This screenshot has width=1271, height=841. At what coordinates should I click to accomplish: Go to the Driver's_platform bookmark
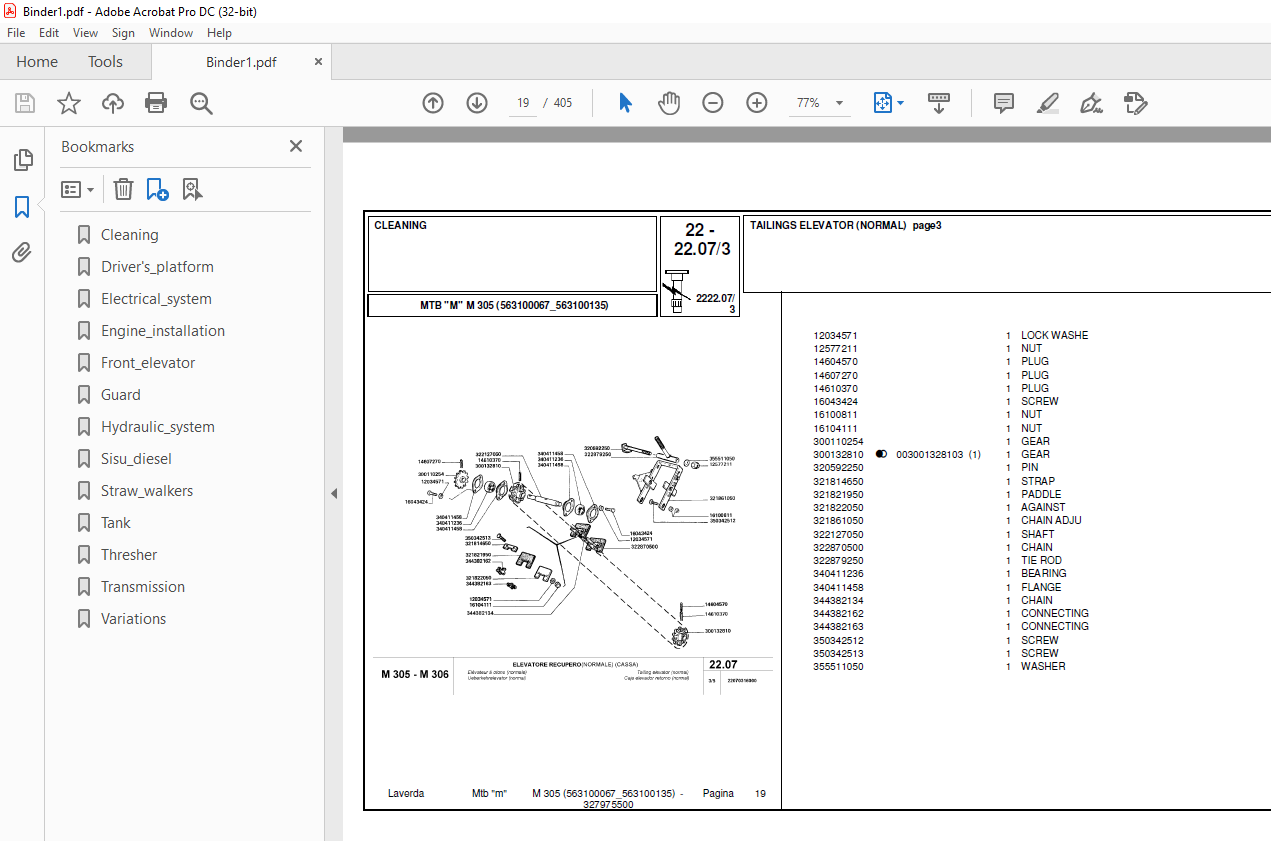157,267
